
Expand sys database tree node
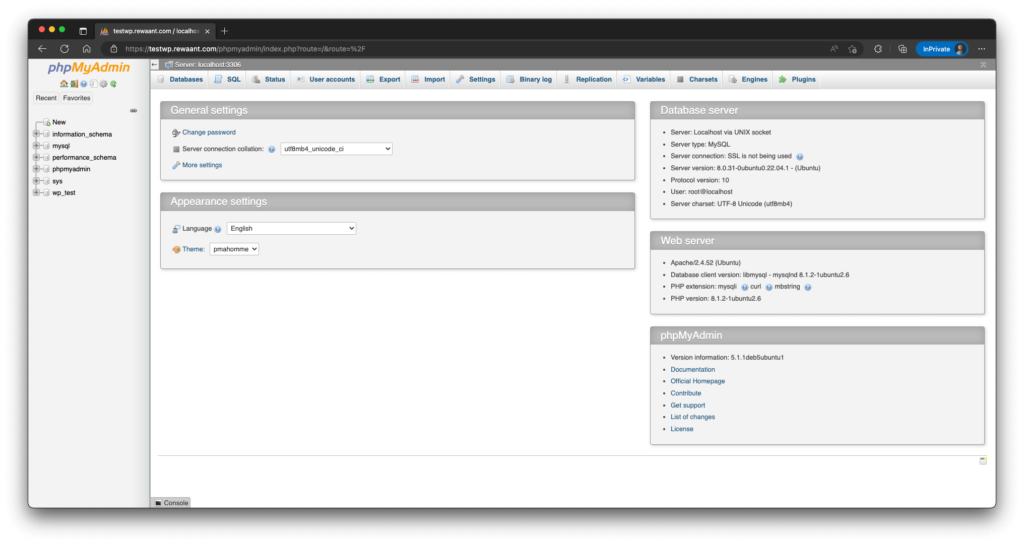tap(37, 181)
